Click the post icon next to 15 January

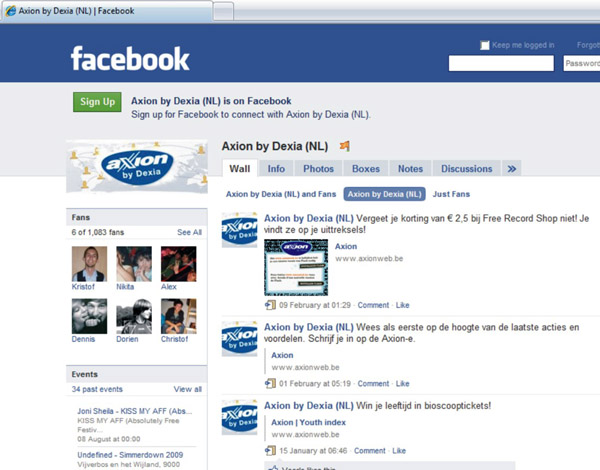coord(270,450)
